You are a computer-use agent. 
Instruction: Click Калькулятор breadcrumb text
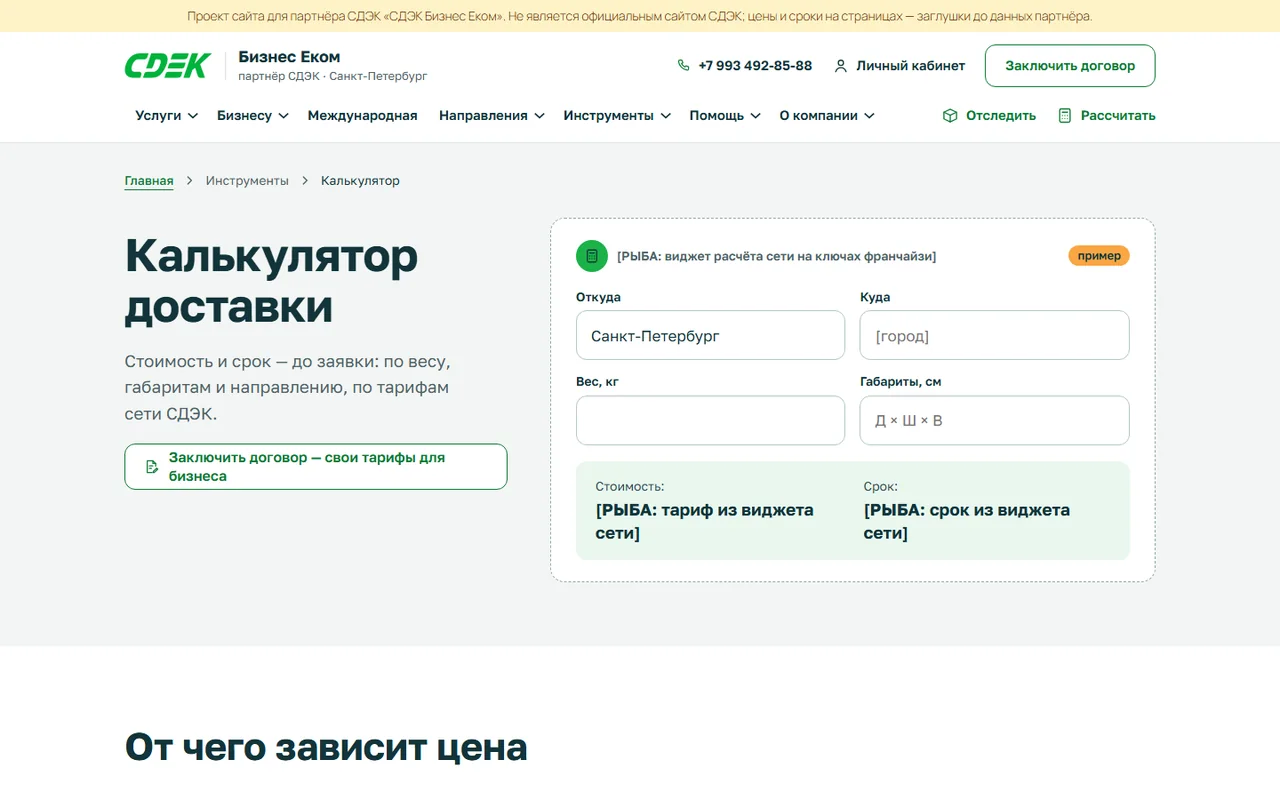[x=360, y=181]
